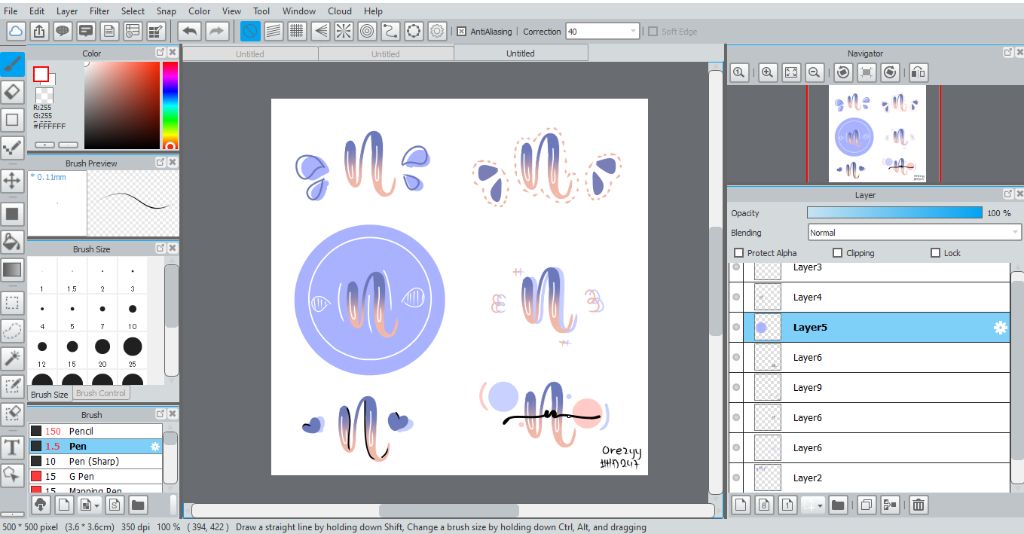The height and width of the screenshot is (534, 1024).
Task: Select the Magic Wand tool
Action: [12, 358]
